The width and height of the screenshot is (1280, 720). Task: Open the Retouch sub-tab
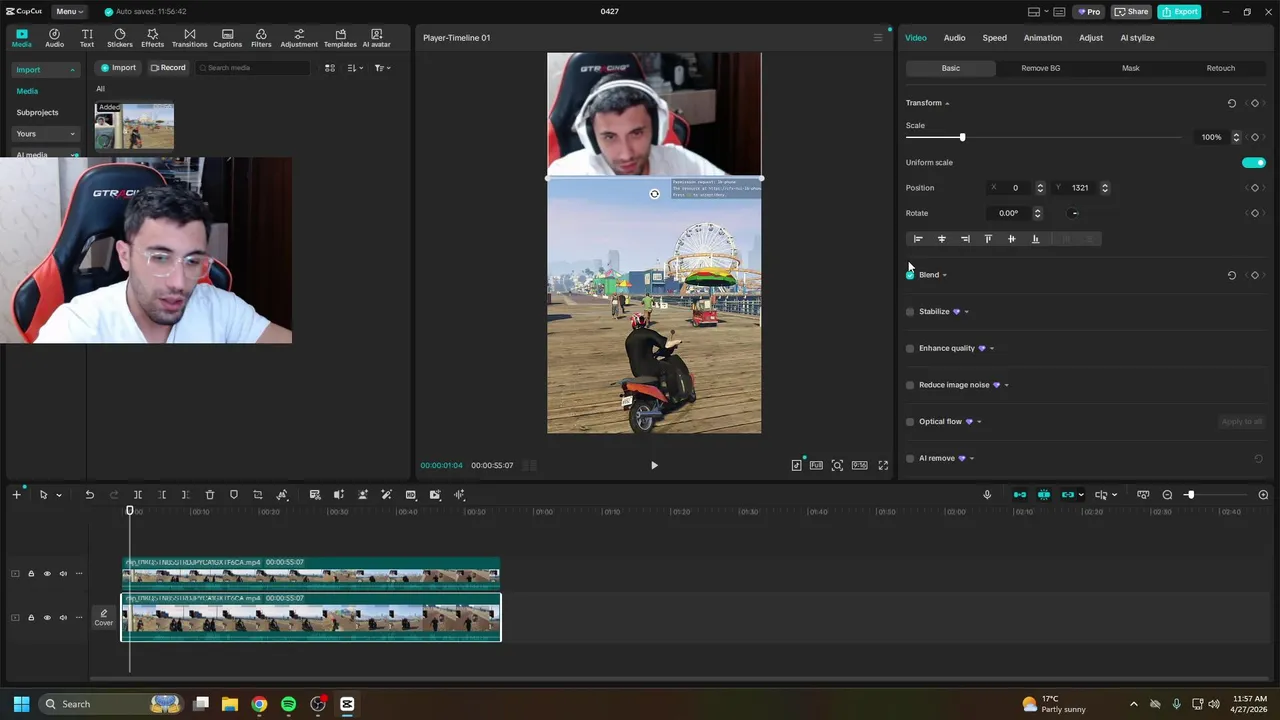point(1220,68)
